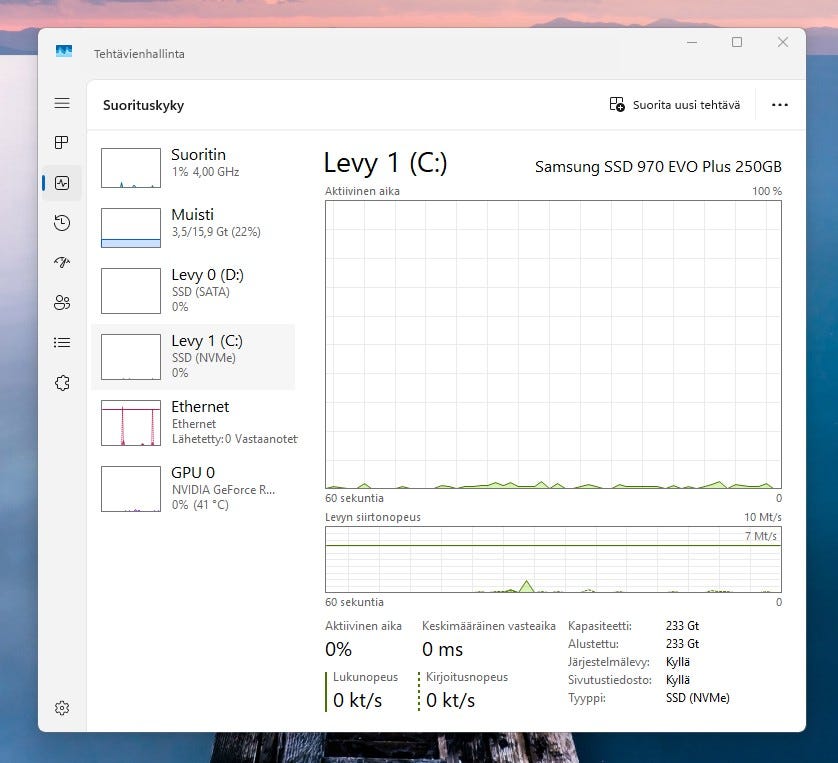The width and height of the screenshot is (838, 763).
Task: Select the Performance page icon in sidebar
Action: 62,183
